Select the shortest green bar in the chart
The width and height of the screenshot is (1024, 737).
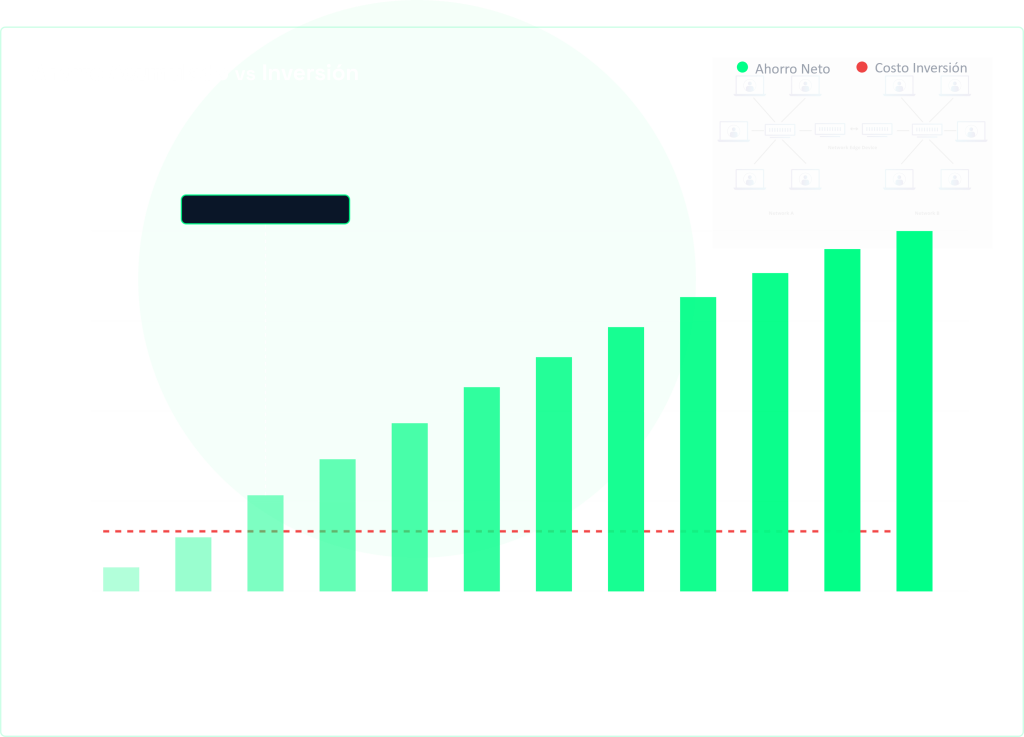121,580
